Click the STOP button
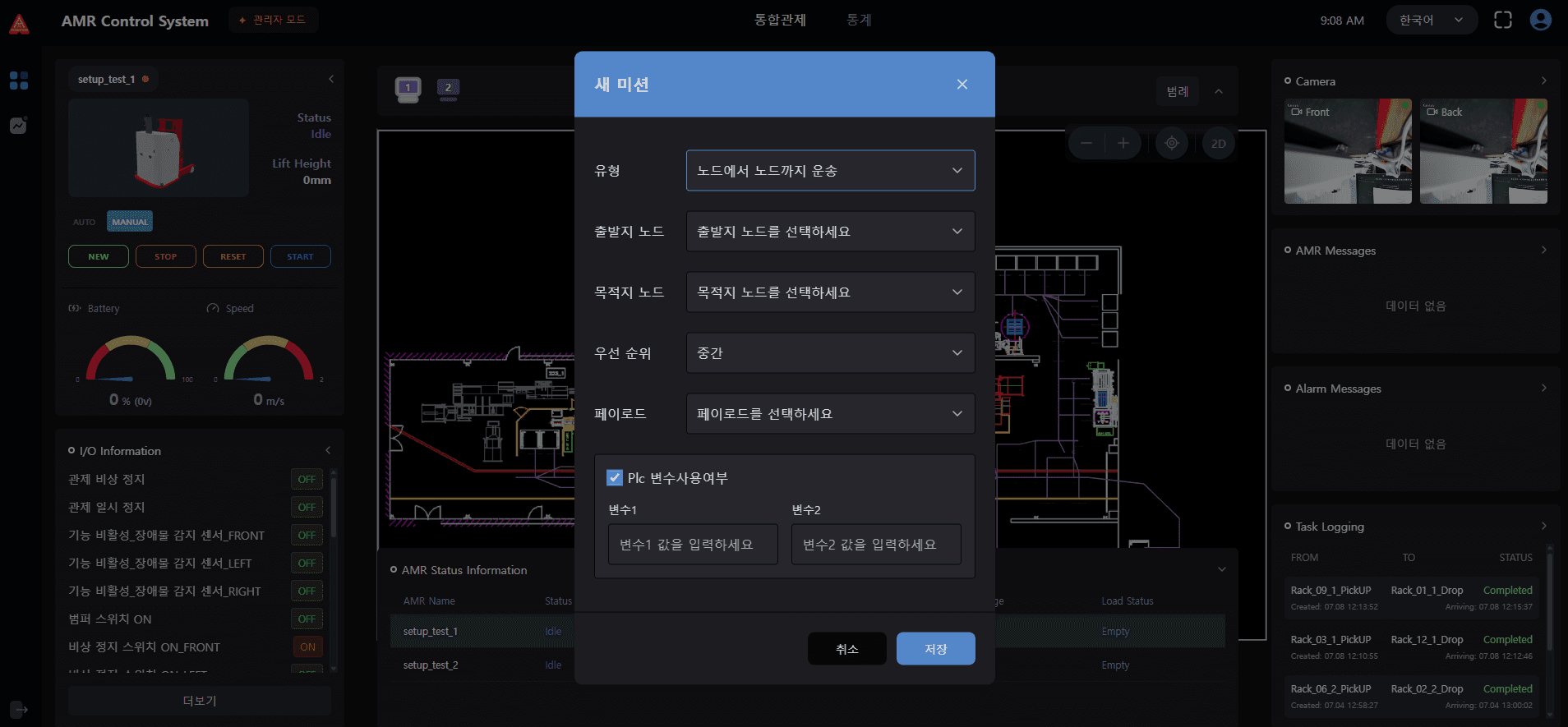Image resolution: width=1568 pixels, height=727 pixels. point(165,256)
